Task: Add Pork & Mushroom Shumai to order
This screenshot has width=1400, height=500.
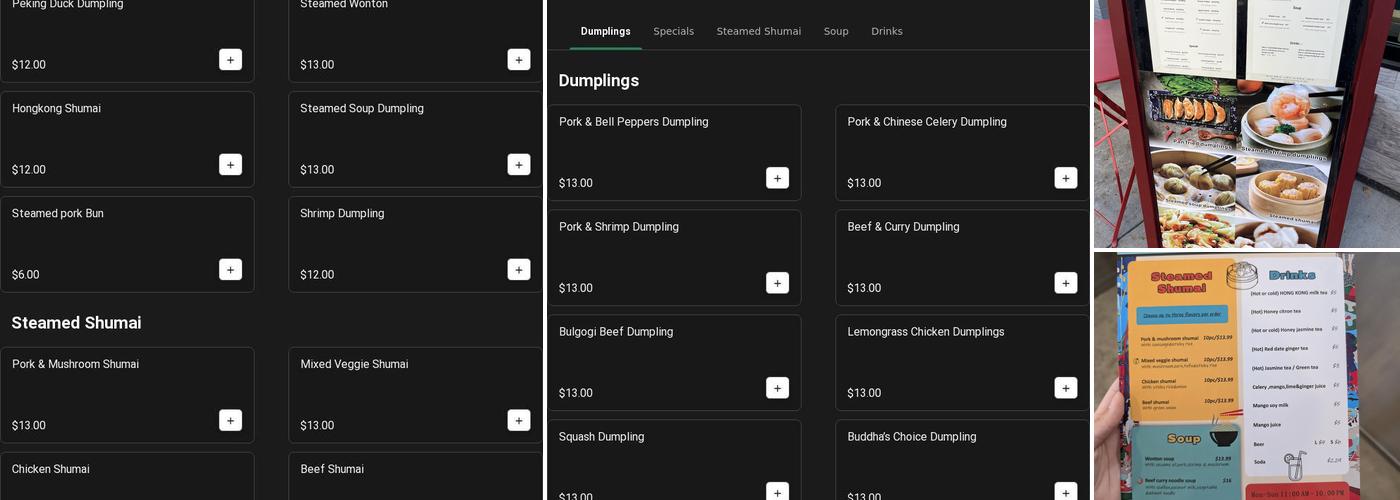Action: (x=230, y=421)
